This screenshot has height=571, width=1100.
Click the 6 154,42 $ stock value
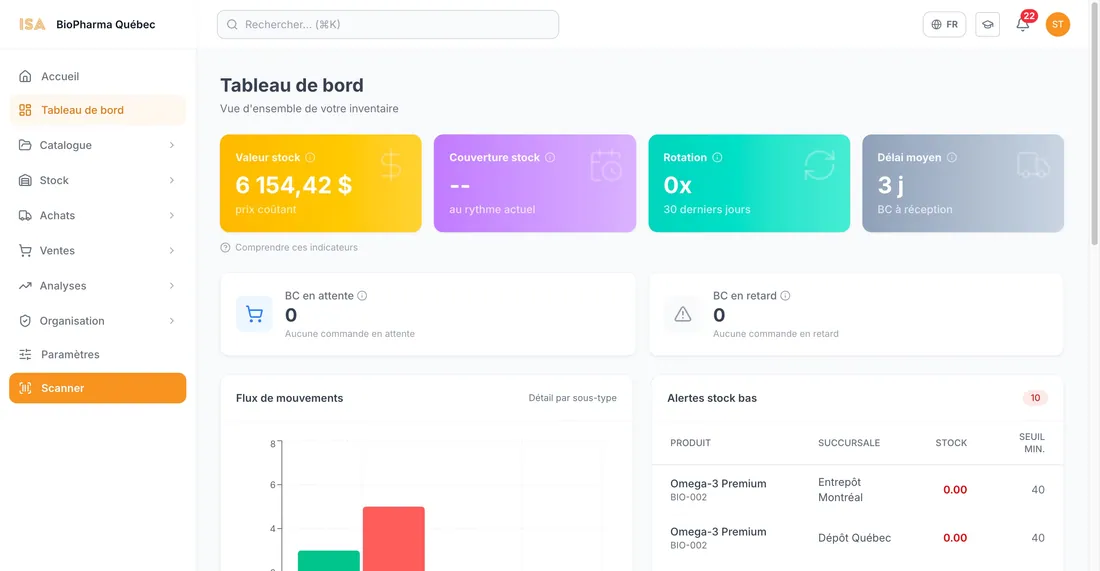[294, 185]
